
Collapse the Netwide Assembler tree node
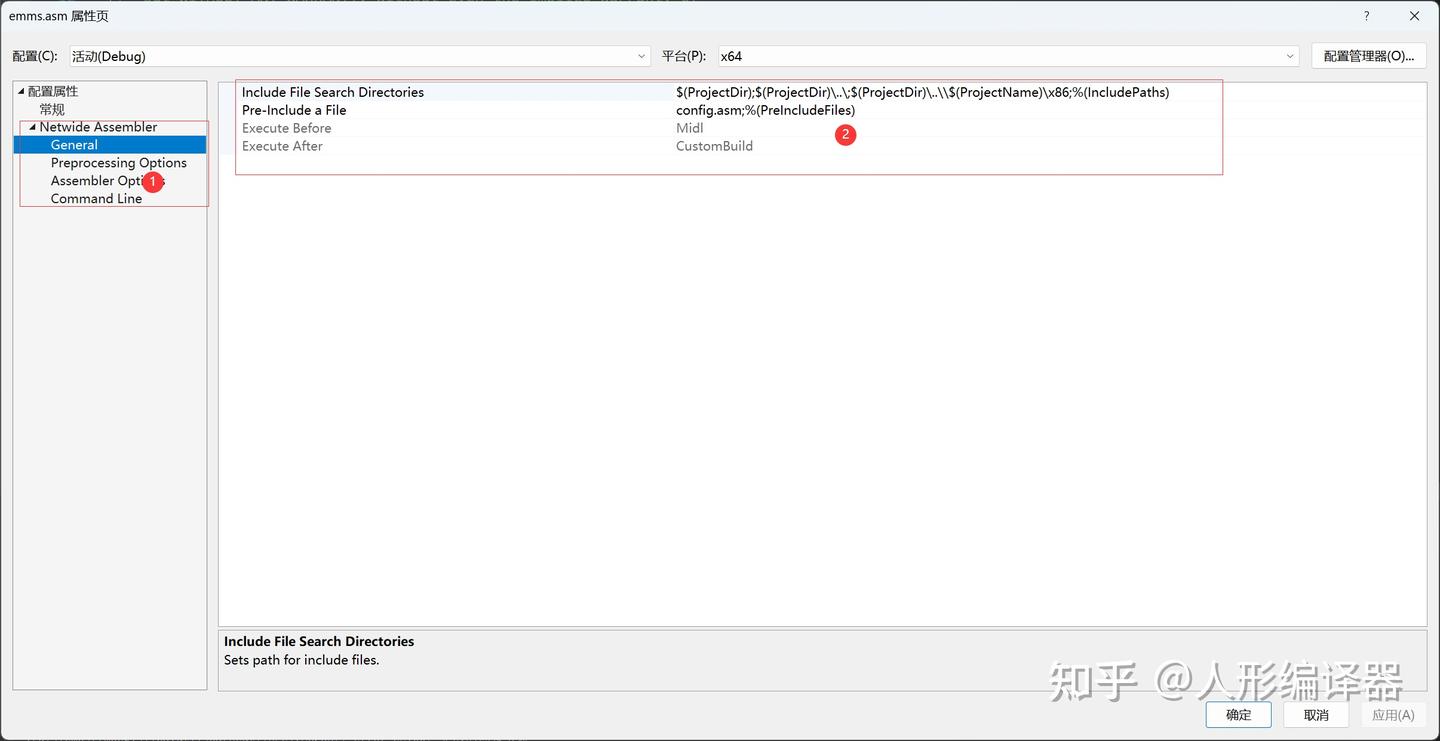(x=32, y=126)
